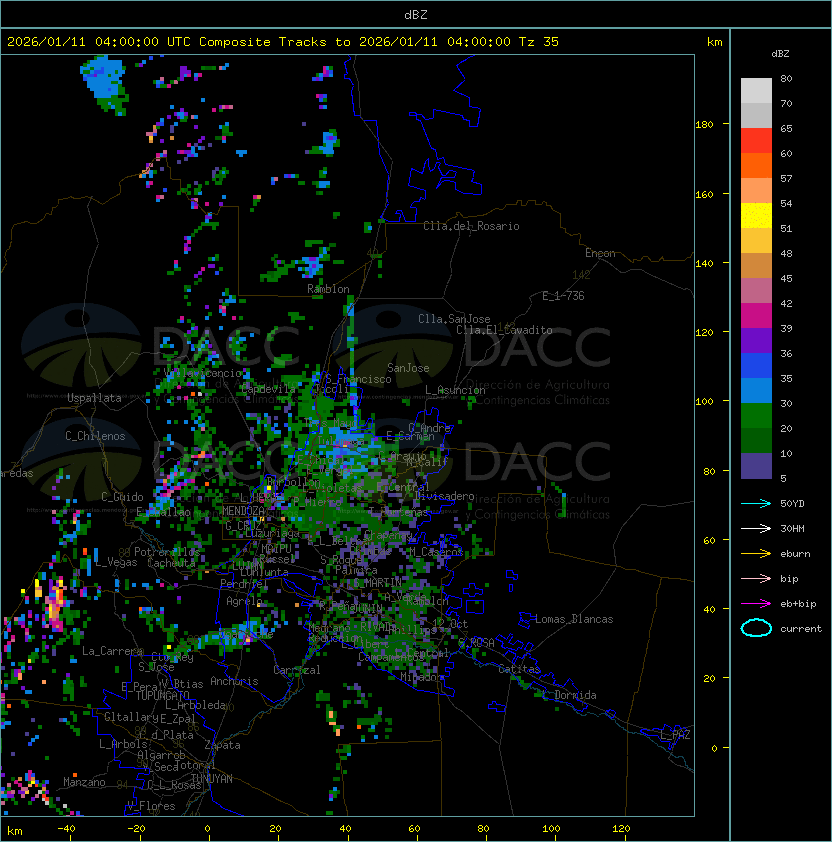This screenshot has height=842, width=832.
Task: Click the Zapata map label
Action: pyautogui.click(x=222, y=745)
